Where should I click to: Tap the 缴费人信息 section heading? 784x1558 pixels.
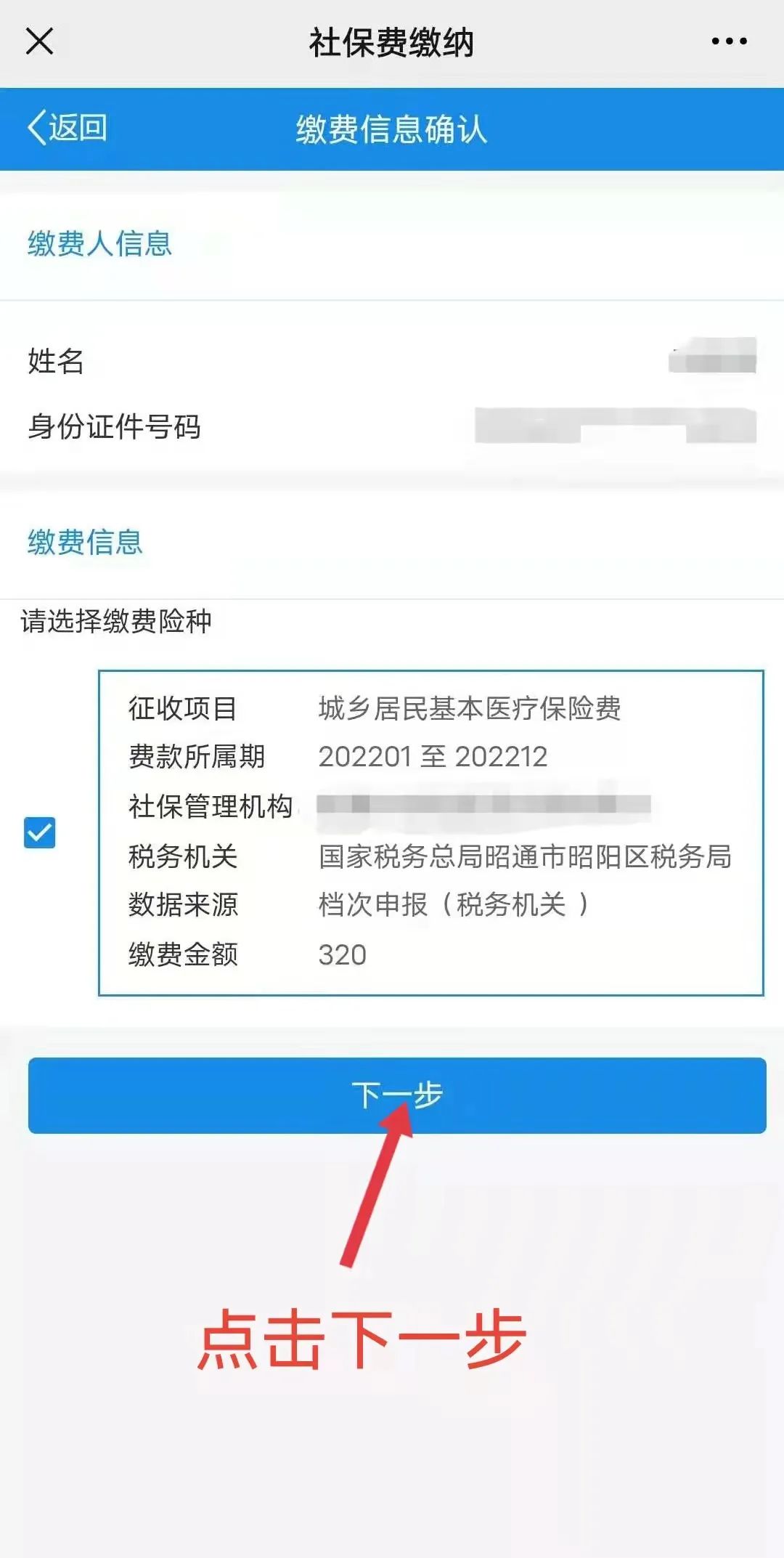[x=100, y=243]
